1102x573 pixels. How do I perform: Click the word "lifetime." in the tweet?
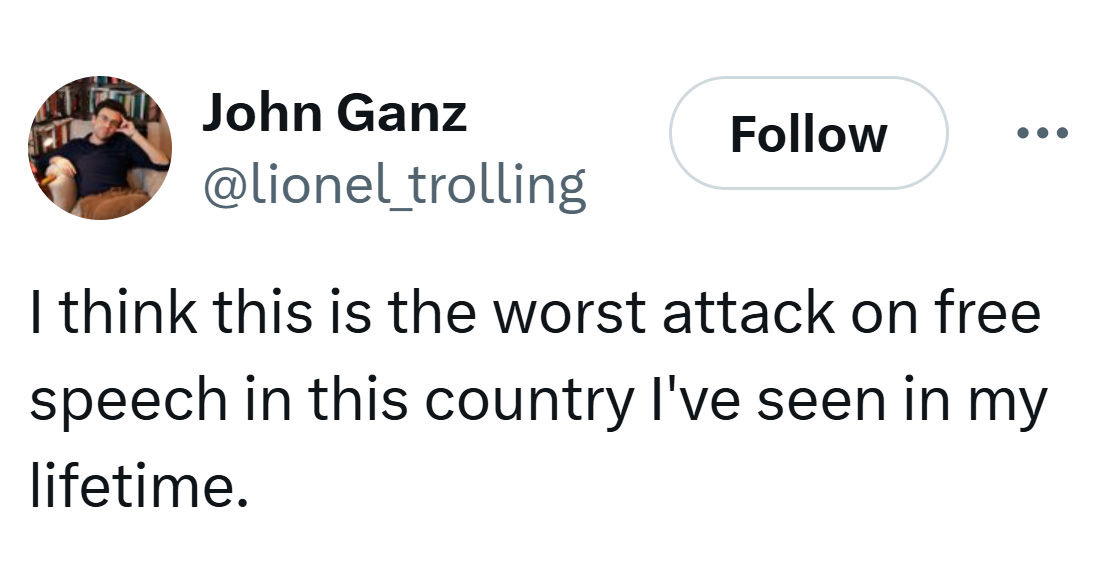tap(138, 487)
